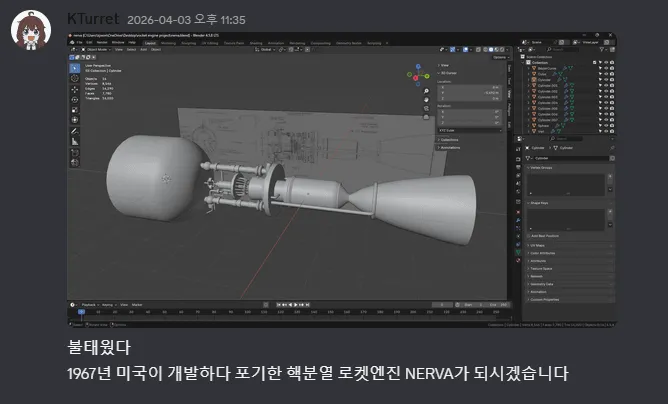Open the viewport Object menu in header
668x404 pixels.
click(x=156, y=49)
